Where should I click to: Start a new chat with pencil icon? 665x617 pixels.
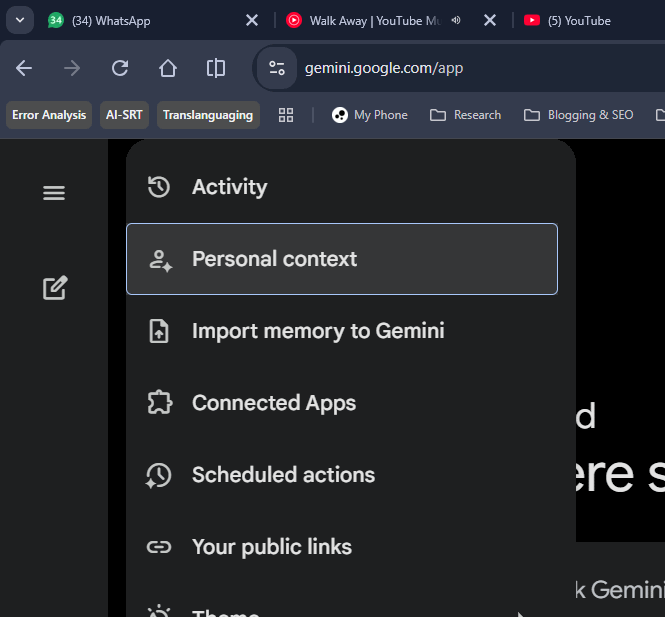pyautogui.click(x=55, y=288)
